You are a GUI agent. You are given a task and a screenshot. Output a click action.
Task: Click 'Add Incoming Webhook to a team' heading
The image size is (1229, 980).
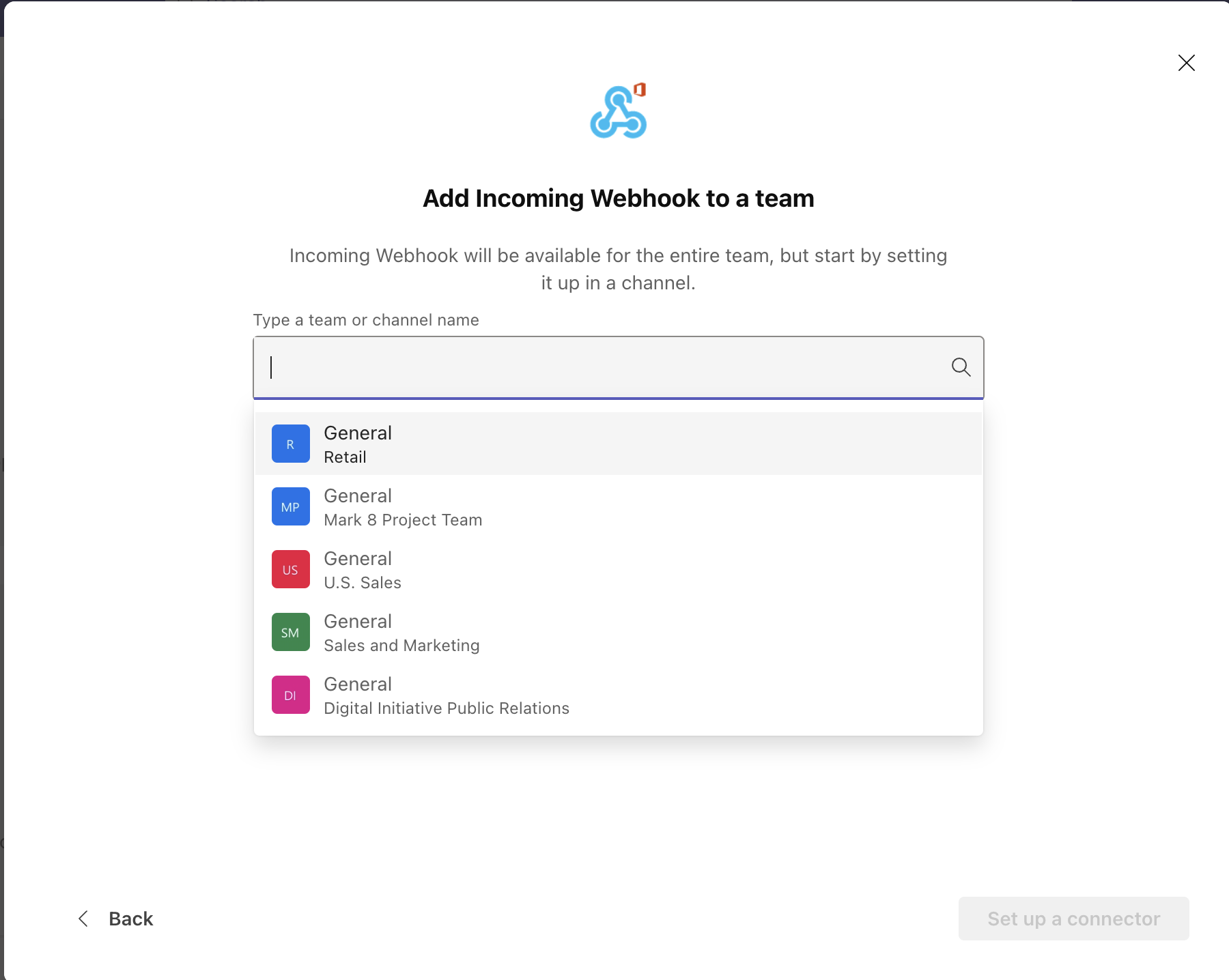coord(619,199)
